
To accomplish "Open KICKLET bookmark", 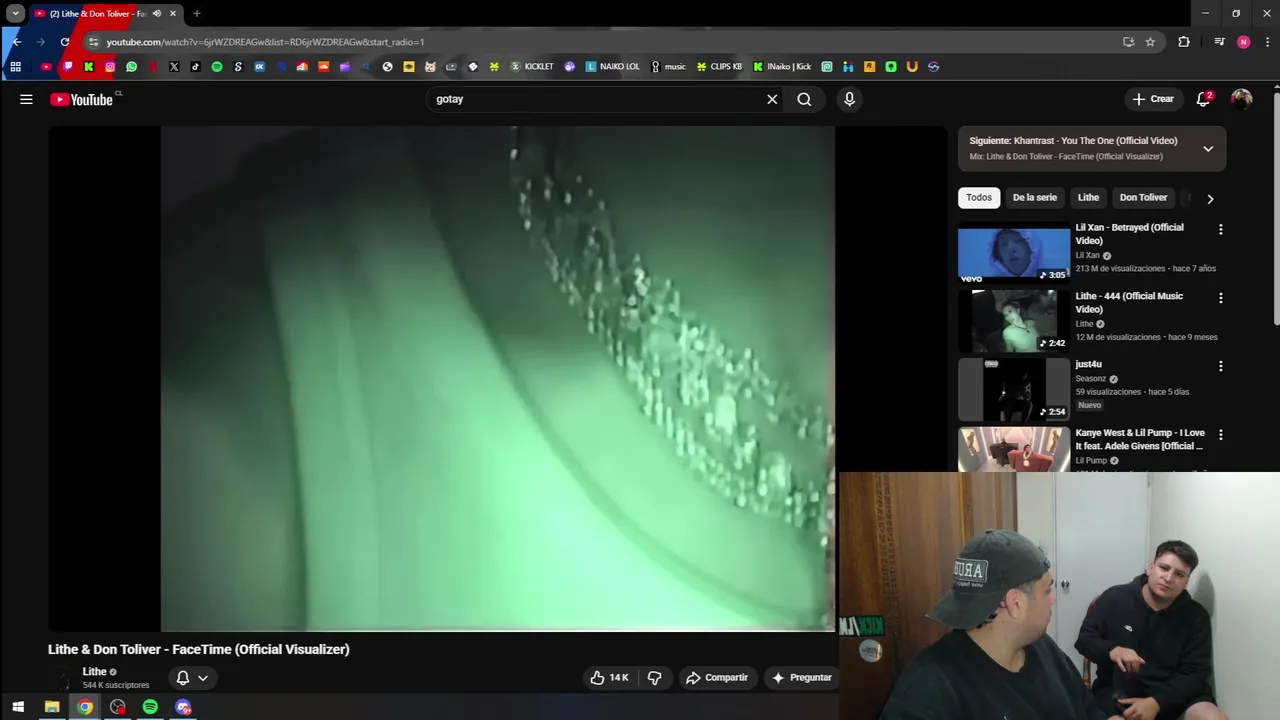I will coord(532,67).
